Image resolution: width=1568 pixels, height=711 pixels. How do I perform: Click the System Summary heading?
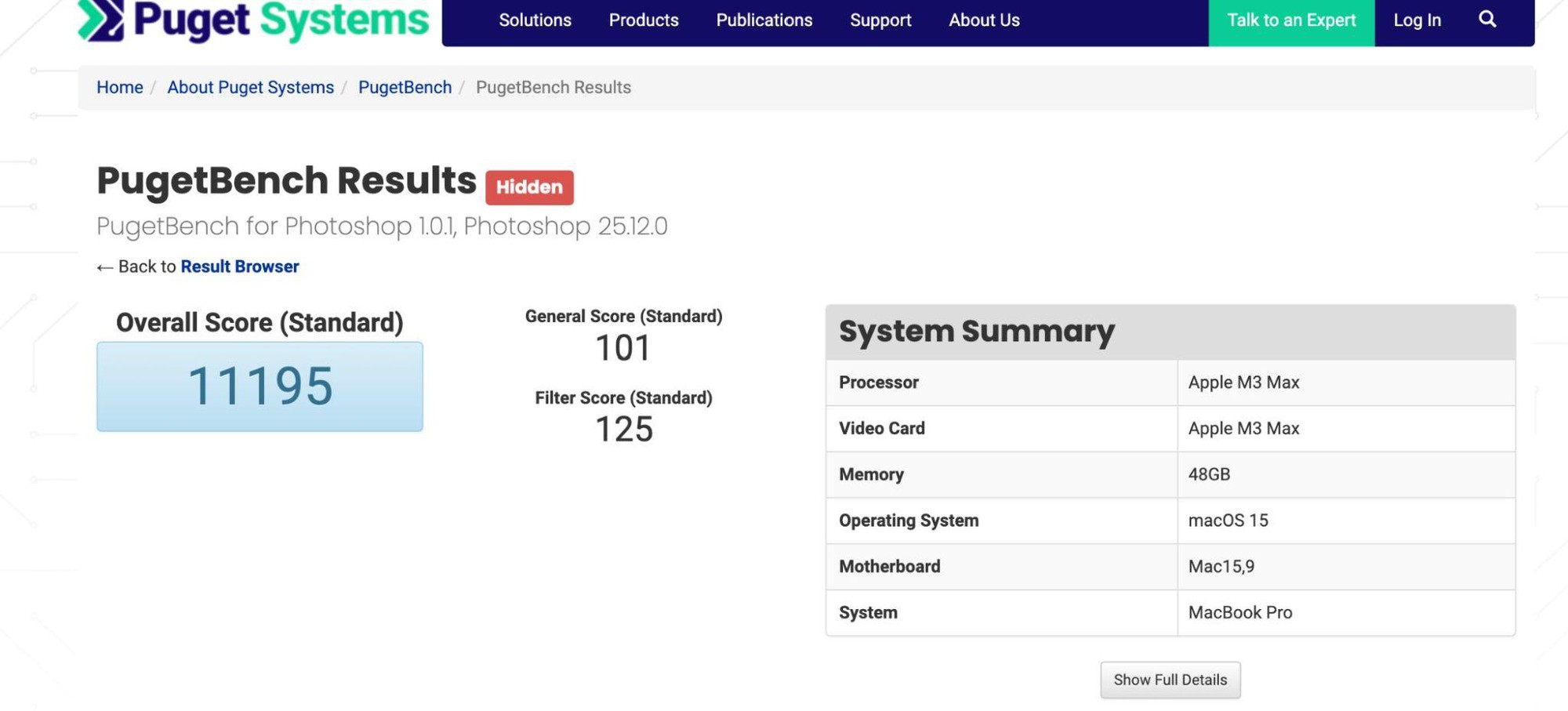[x=976, y=331]
